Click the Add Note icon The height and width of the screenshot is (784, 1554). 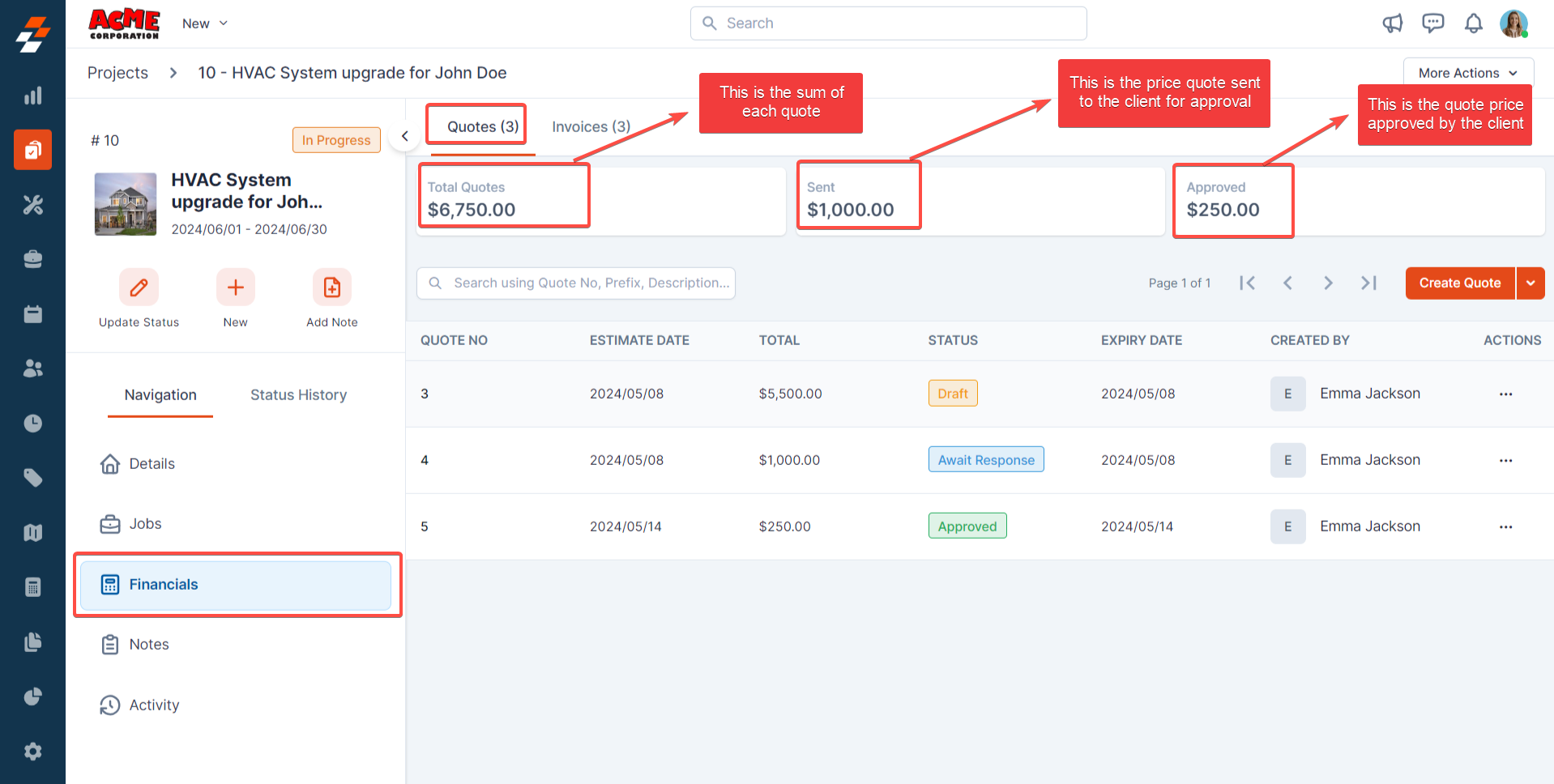coord(332,288)
